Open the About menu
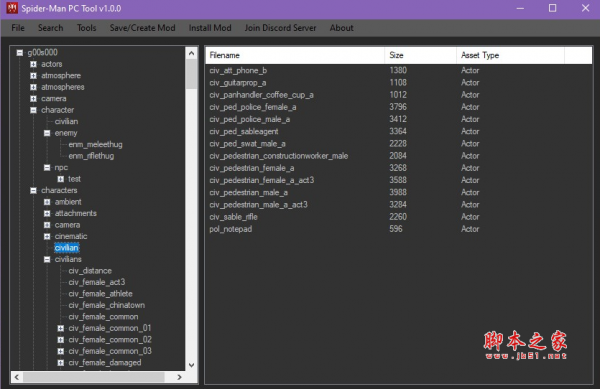 pyautogui.click(x=341, y=28)
